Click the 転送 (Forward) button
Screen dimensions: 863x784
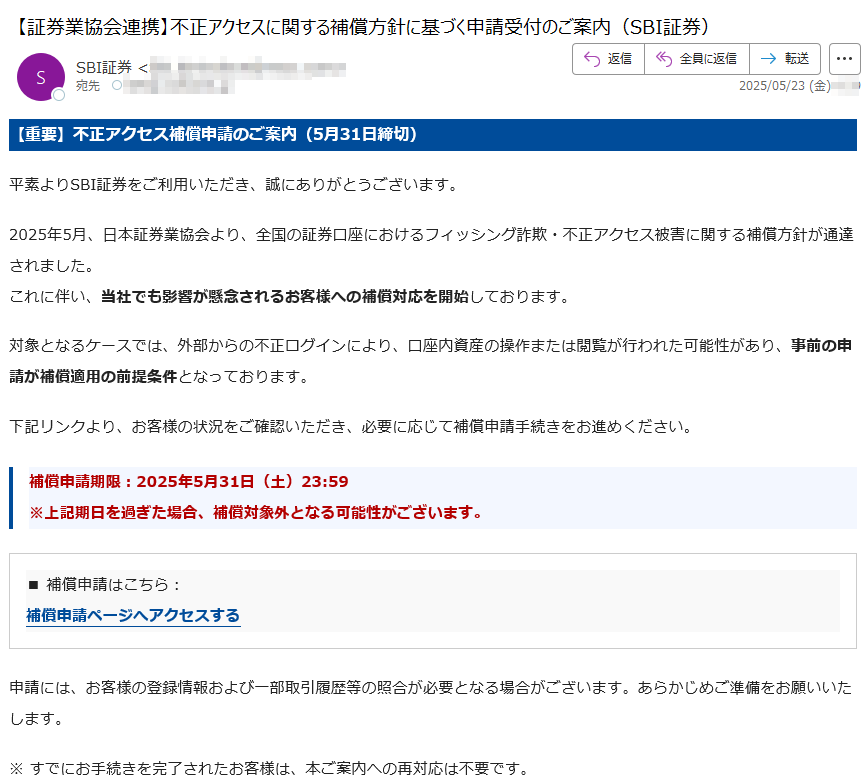[785, 59]
